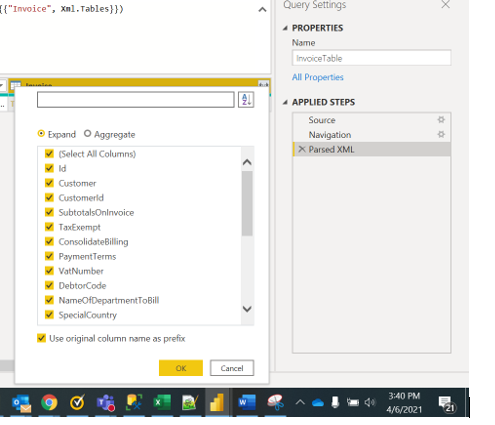
Task: Open the paint editor taskbar icon
Action: [190, 403]
